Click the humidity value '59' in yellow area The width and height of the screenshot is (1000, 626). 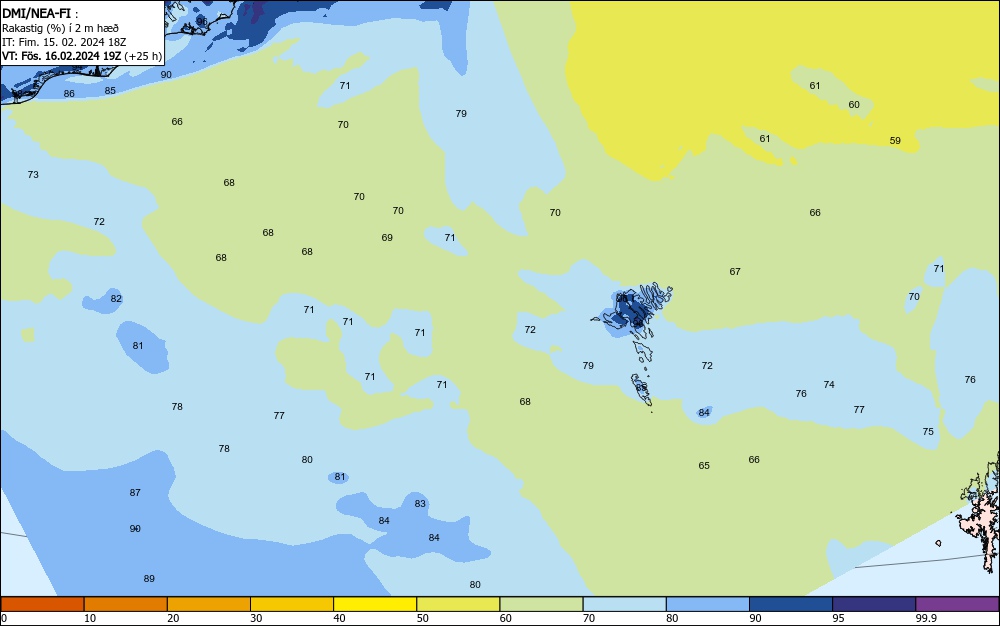click(x=895, y=141)
